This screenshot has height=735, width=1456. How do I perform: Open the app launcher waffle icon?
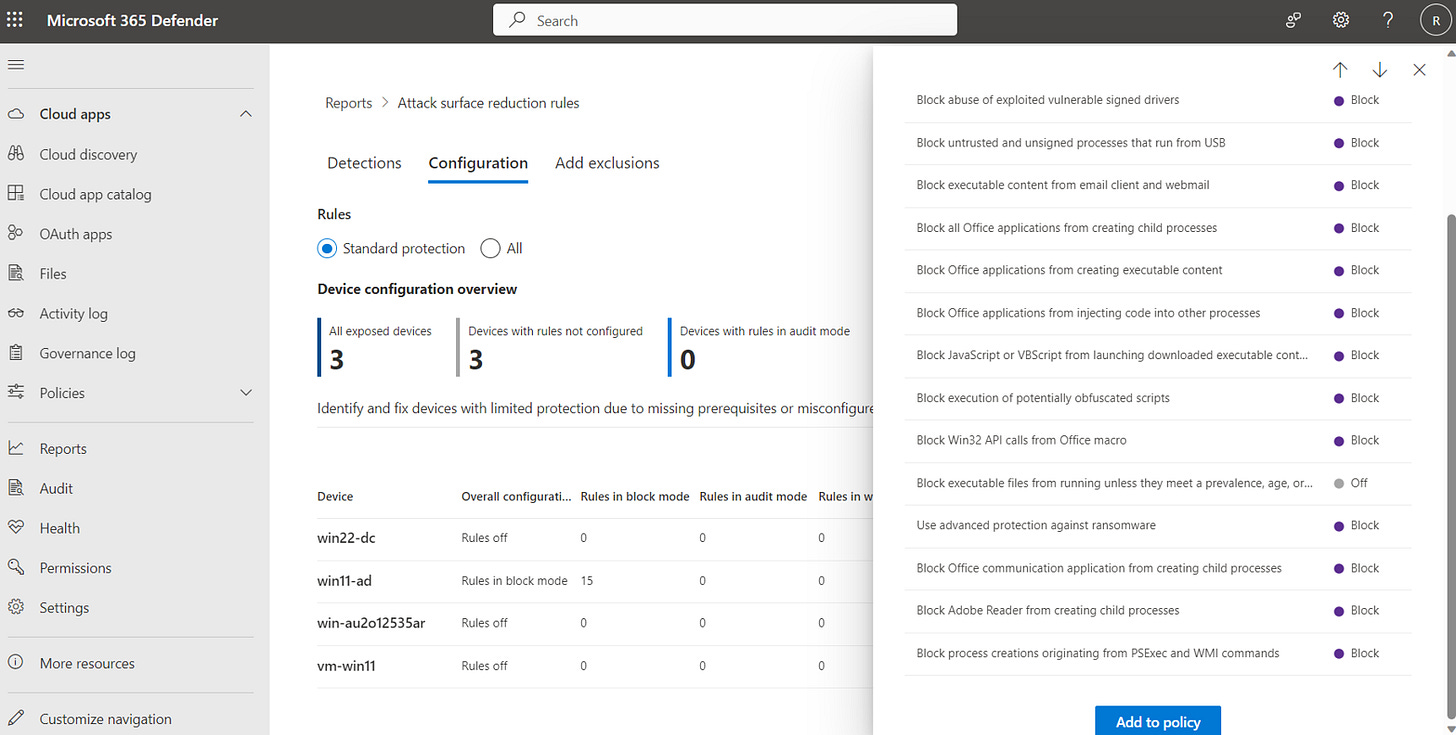click(15, 20)
